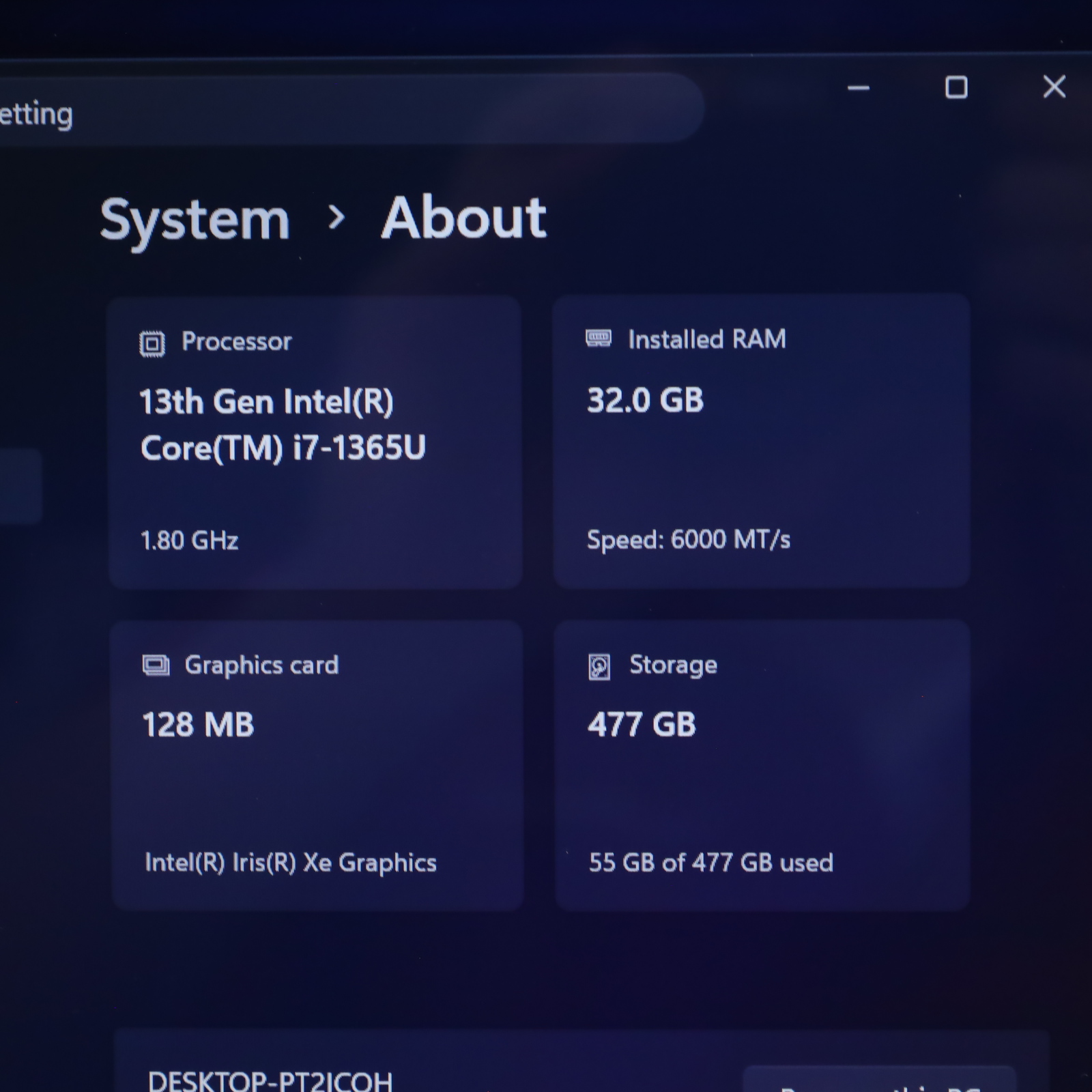Click the Graphics card icon

(x=156, y=665)
